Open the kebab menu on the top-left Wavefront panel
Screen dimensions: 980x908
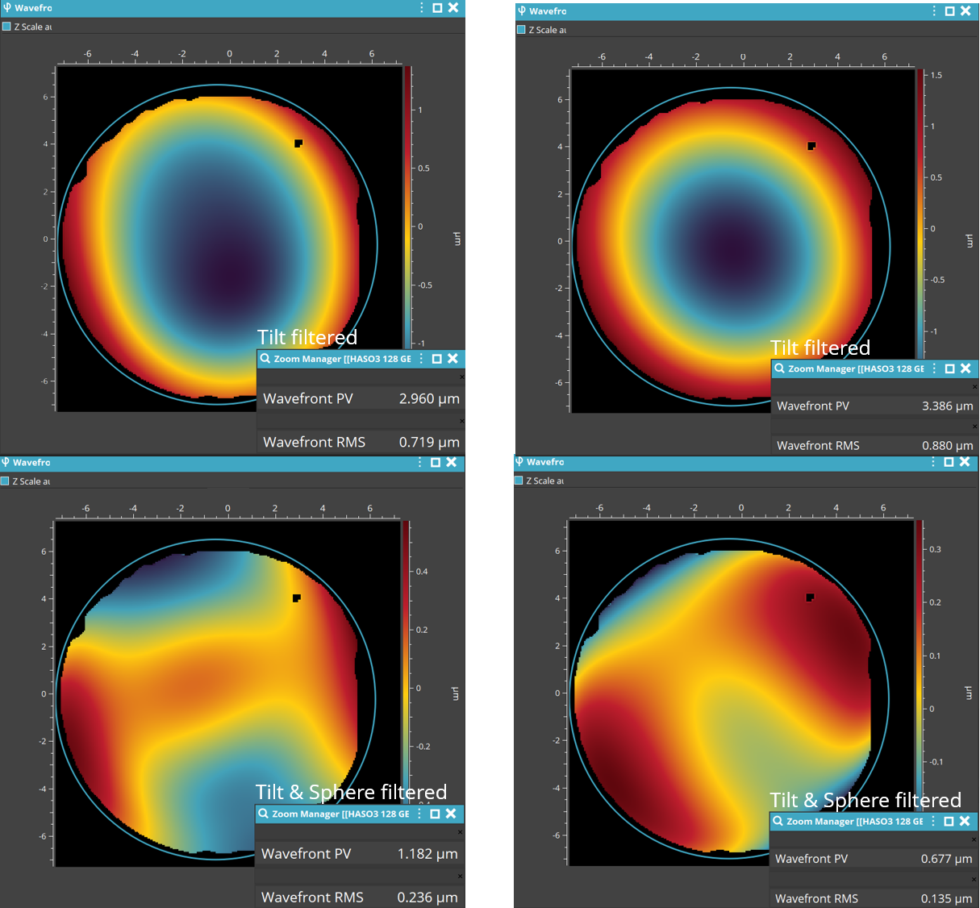pos(422,8)
